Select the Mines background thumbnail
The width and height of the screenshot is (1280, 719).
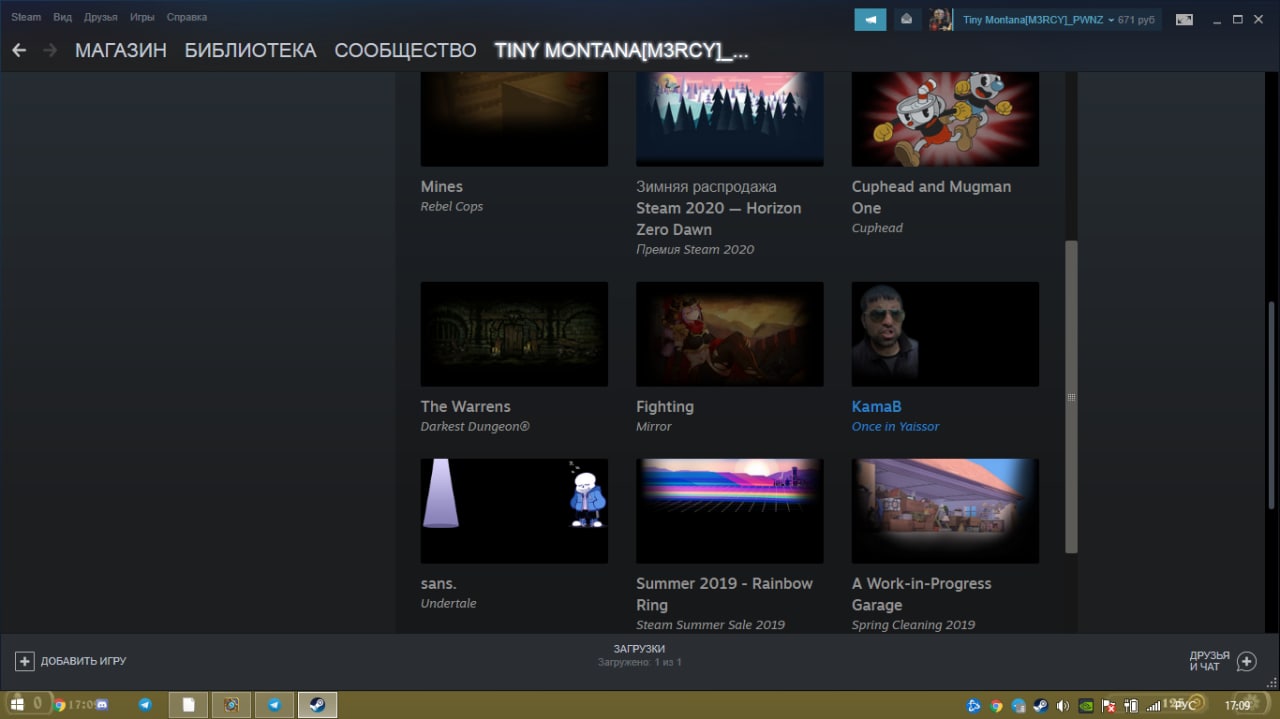pos(514,119)
